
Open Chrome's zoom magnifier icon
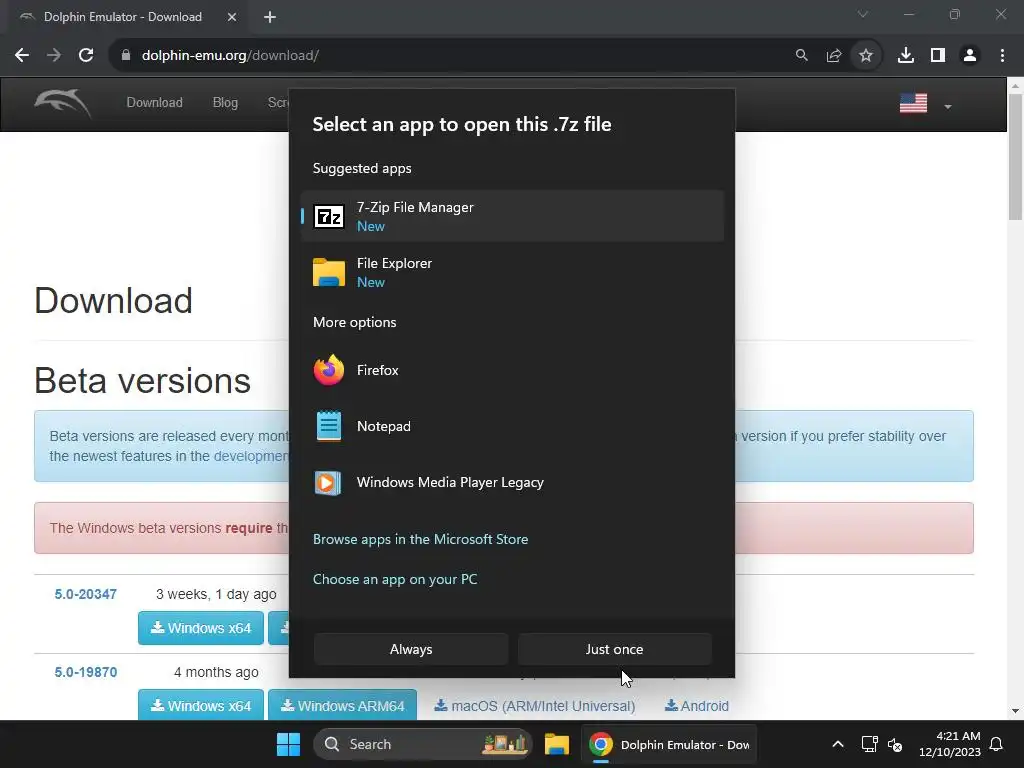coord(802,56)
